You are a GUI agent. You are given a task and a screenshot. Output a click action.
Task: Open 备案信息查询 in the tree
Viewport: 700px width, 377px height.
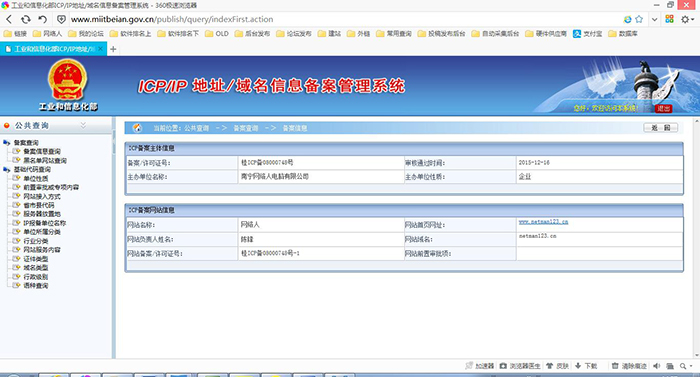[42, 151]
